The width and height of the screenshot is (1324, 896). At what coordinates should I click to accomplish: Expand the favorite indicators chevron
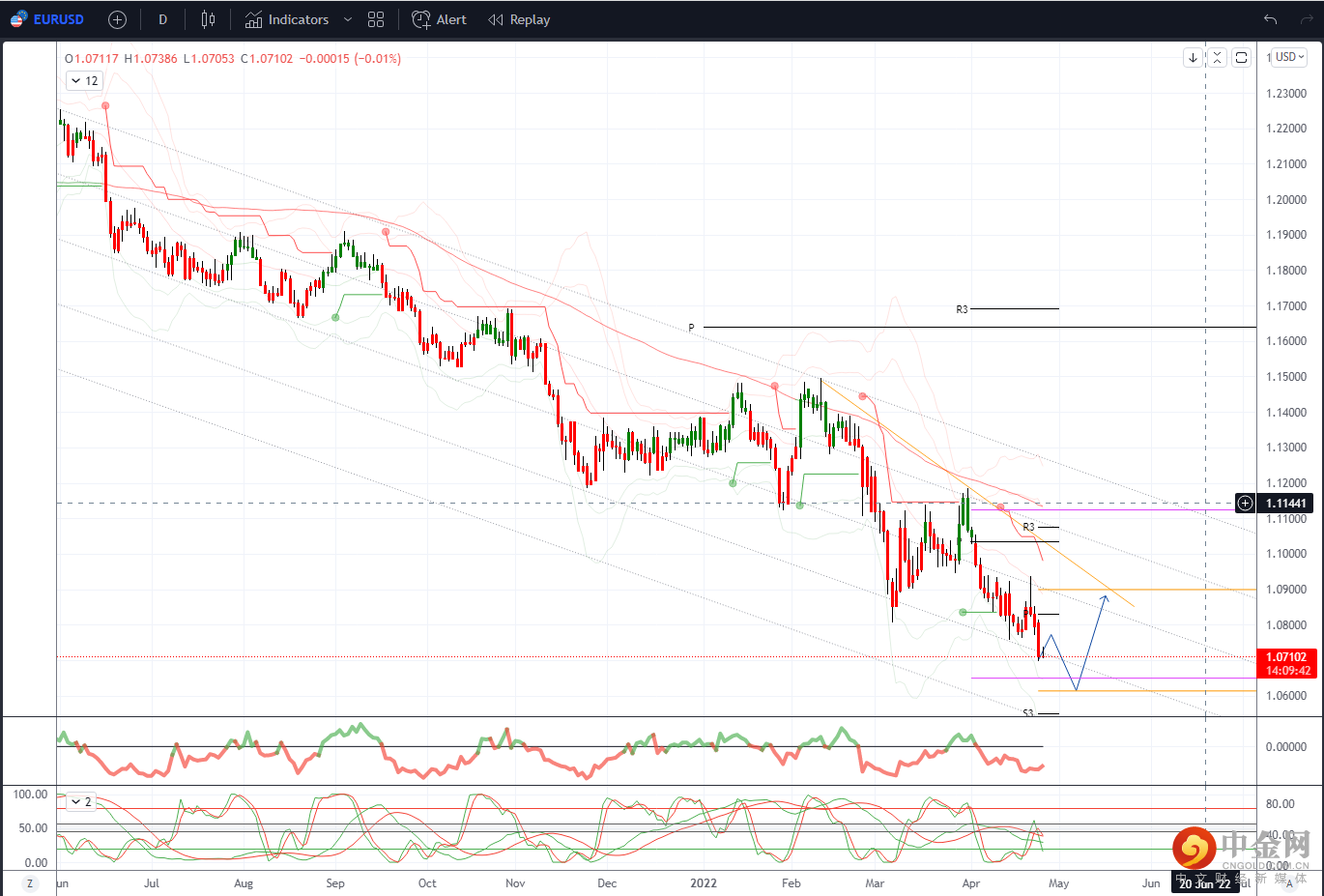pyautogui.click(x=348, y=19)
